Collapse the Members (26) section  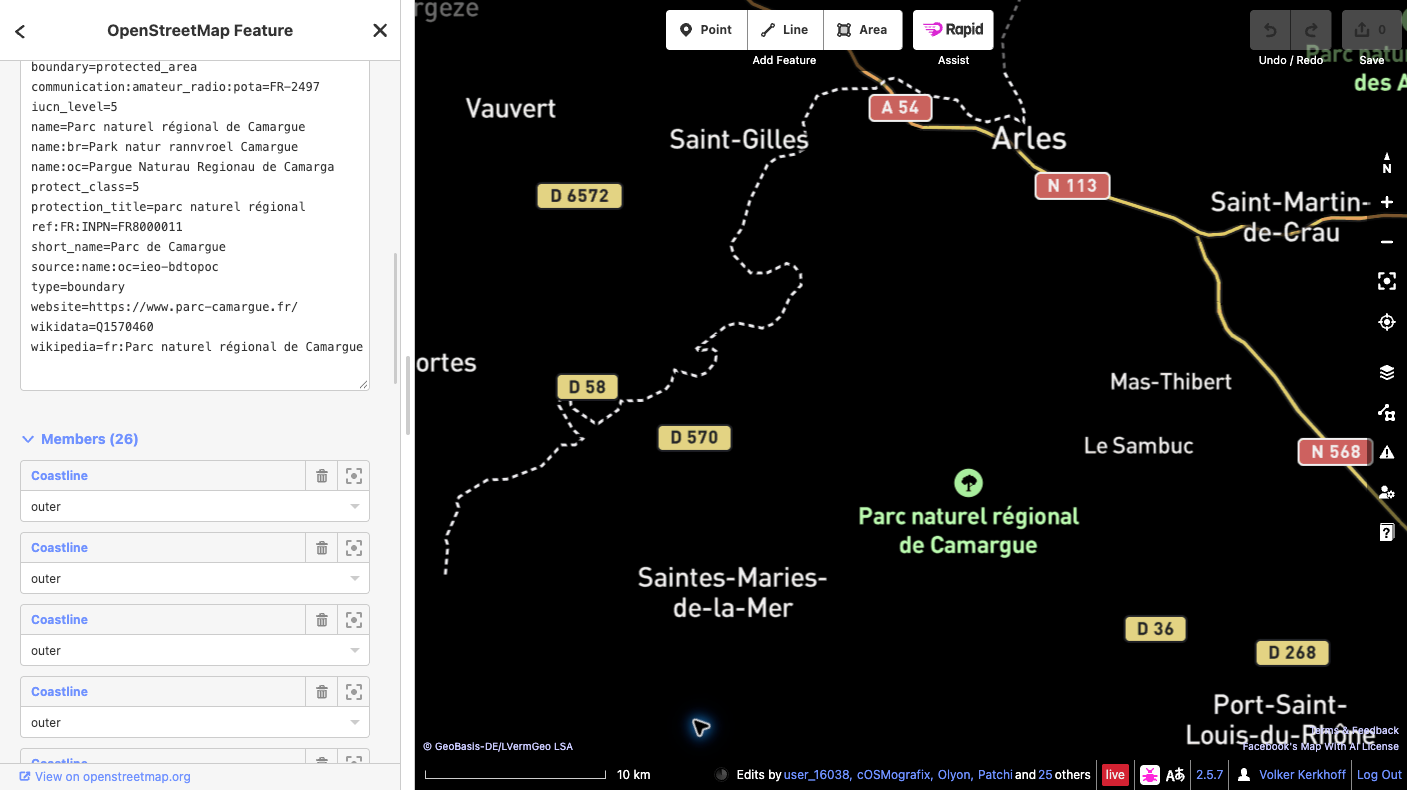(x=80, y=439)
